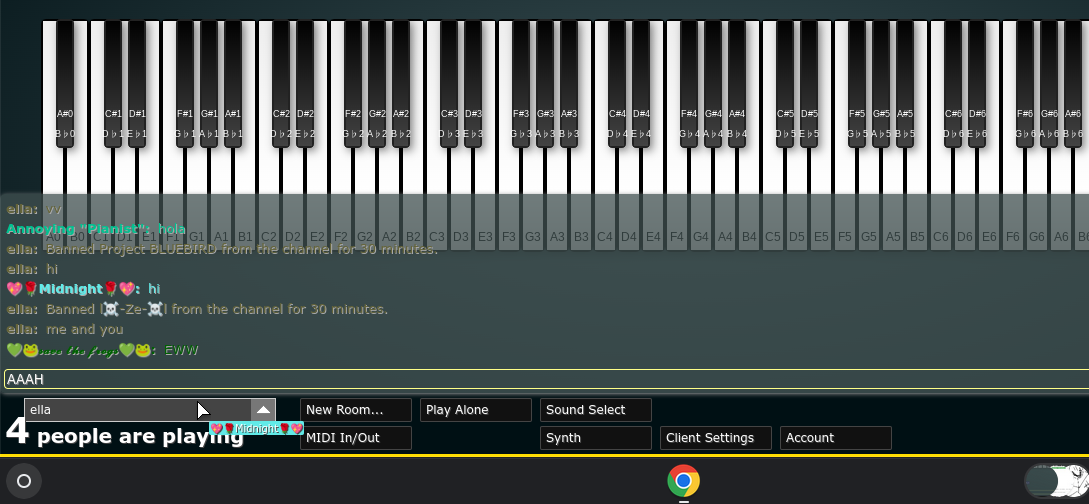This screenshot has width=1089, height=504.
Task: Play the C#1 black key
Action: point(113,83)
